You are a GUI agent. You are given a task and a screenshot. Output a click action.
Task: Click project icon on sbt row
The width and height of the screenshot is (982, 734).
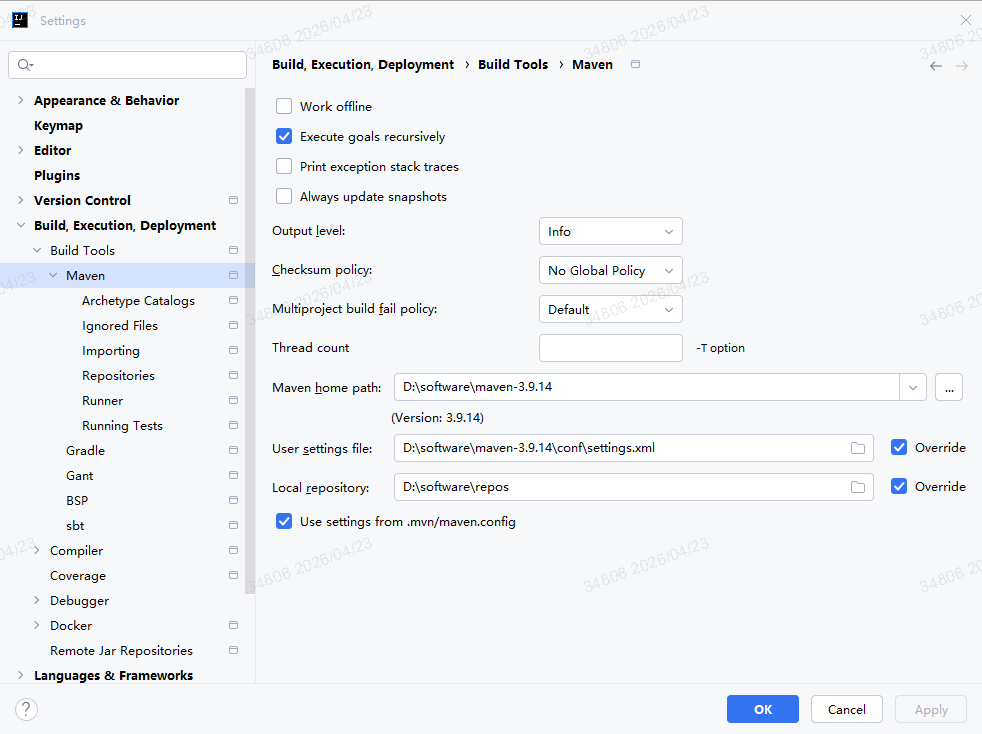coord(234,526)
